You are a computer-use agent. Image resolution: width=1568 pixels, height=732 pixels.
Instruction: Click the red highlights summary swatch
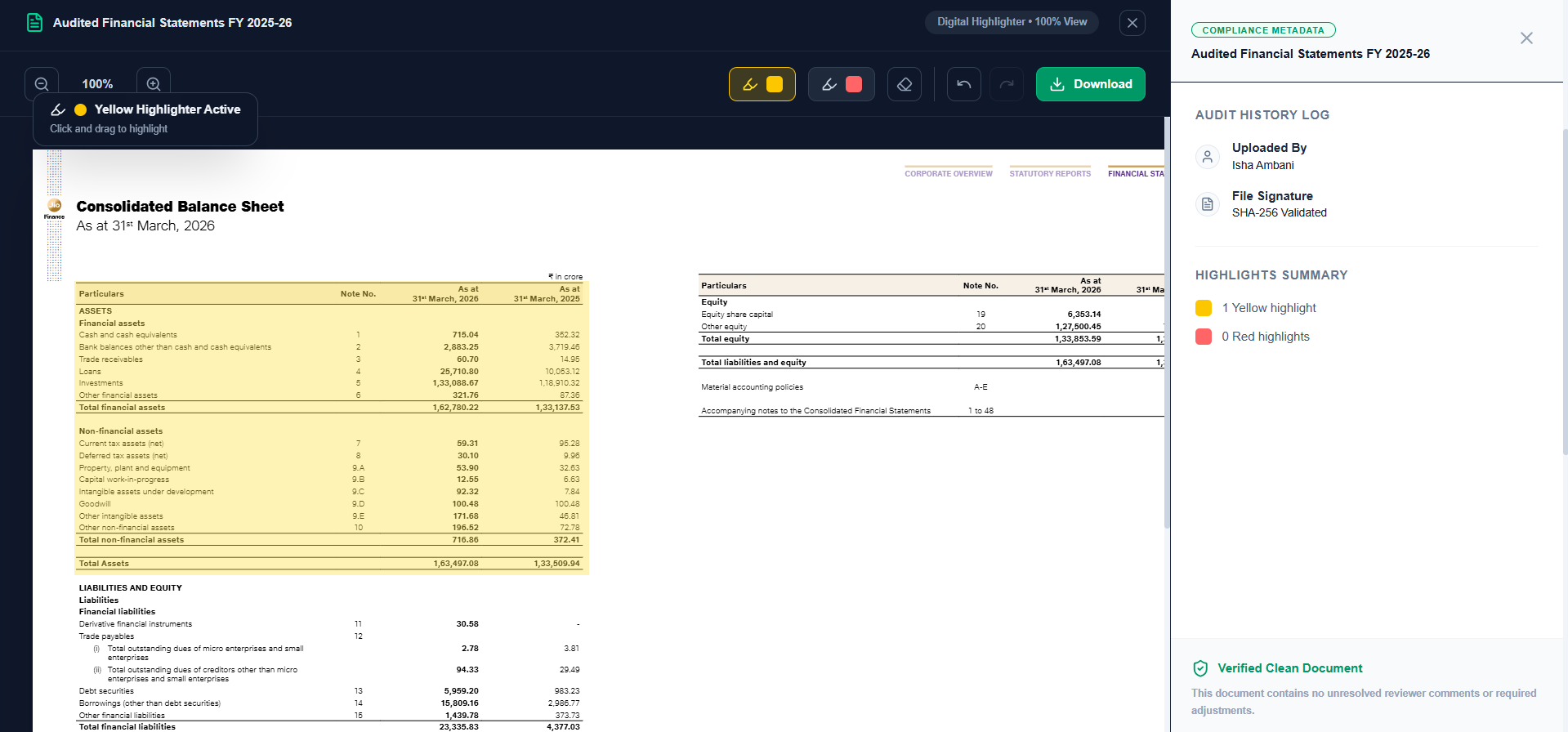pos(1204,337)
